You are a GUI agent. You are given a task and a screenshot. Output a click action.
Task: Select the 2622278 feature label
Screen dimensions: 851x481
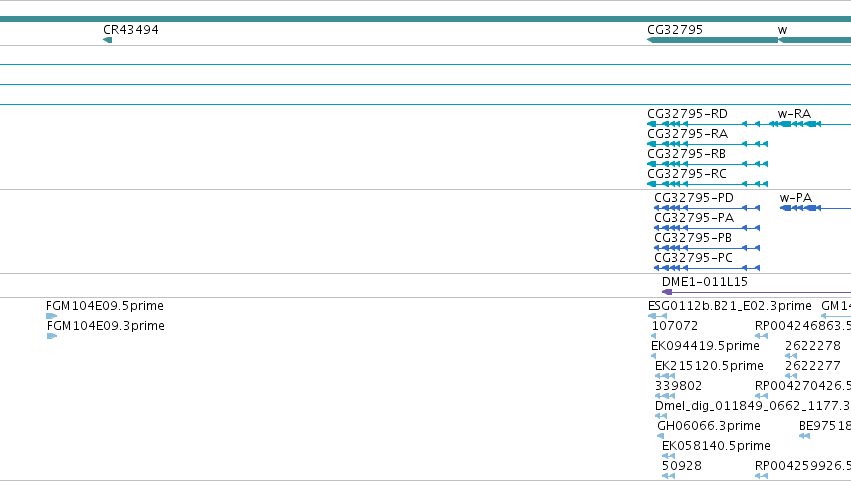[812, 346]
